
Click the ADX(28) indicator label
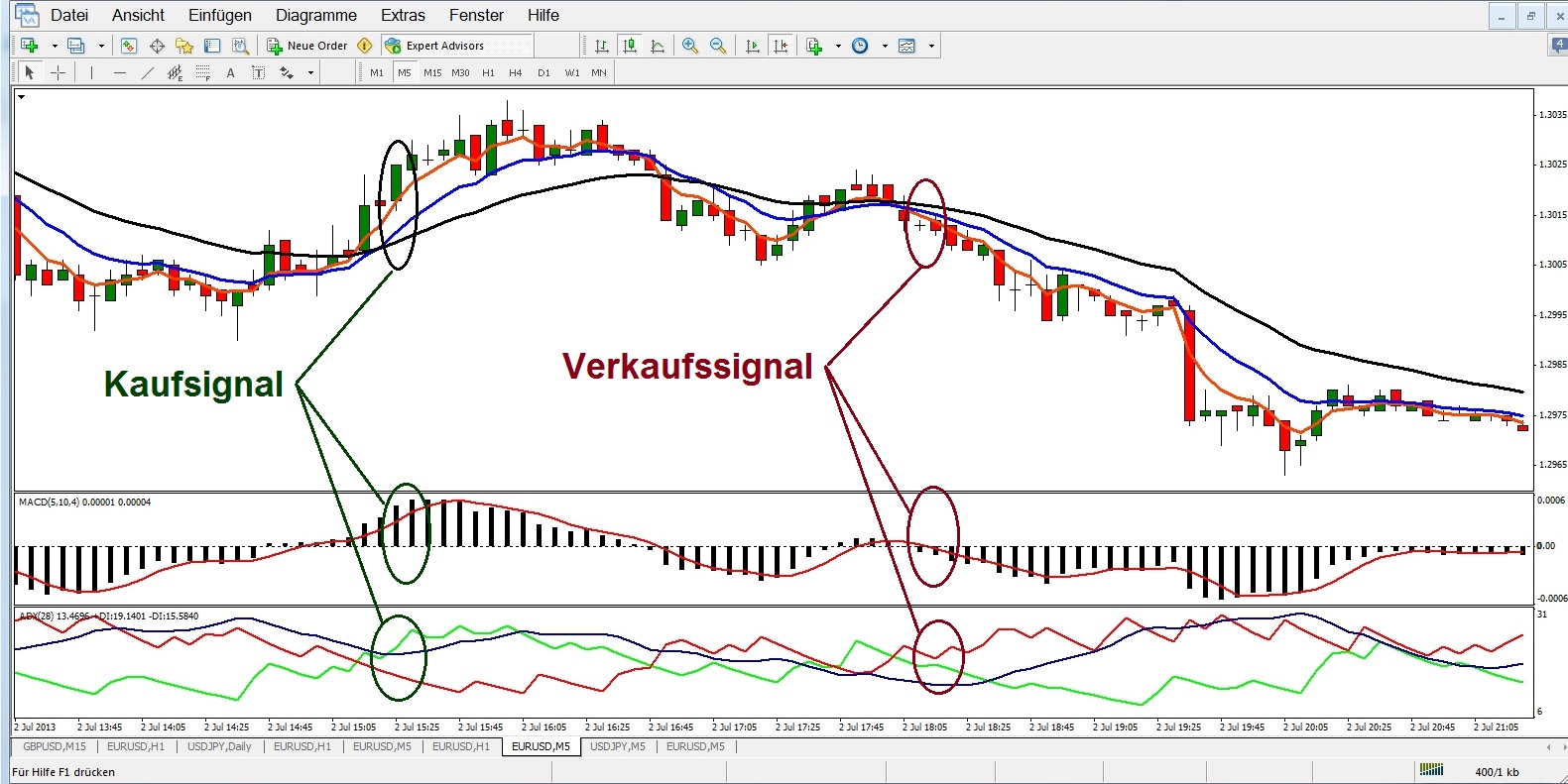click(108, 616)
